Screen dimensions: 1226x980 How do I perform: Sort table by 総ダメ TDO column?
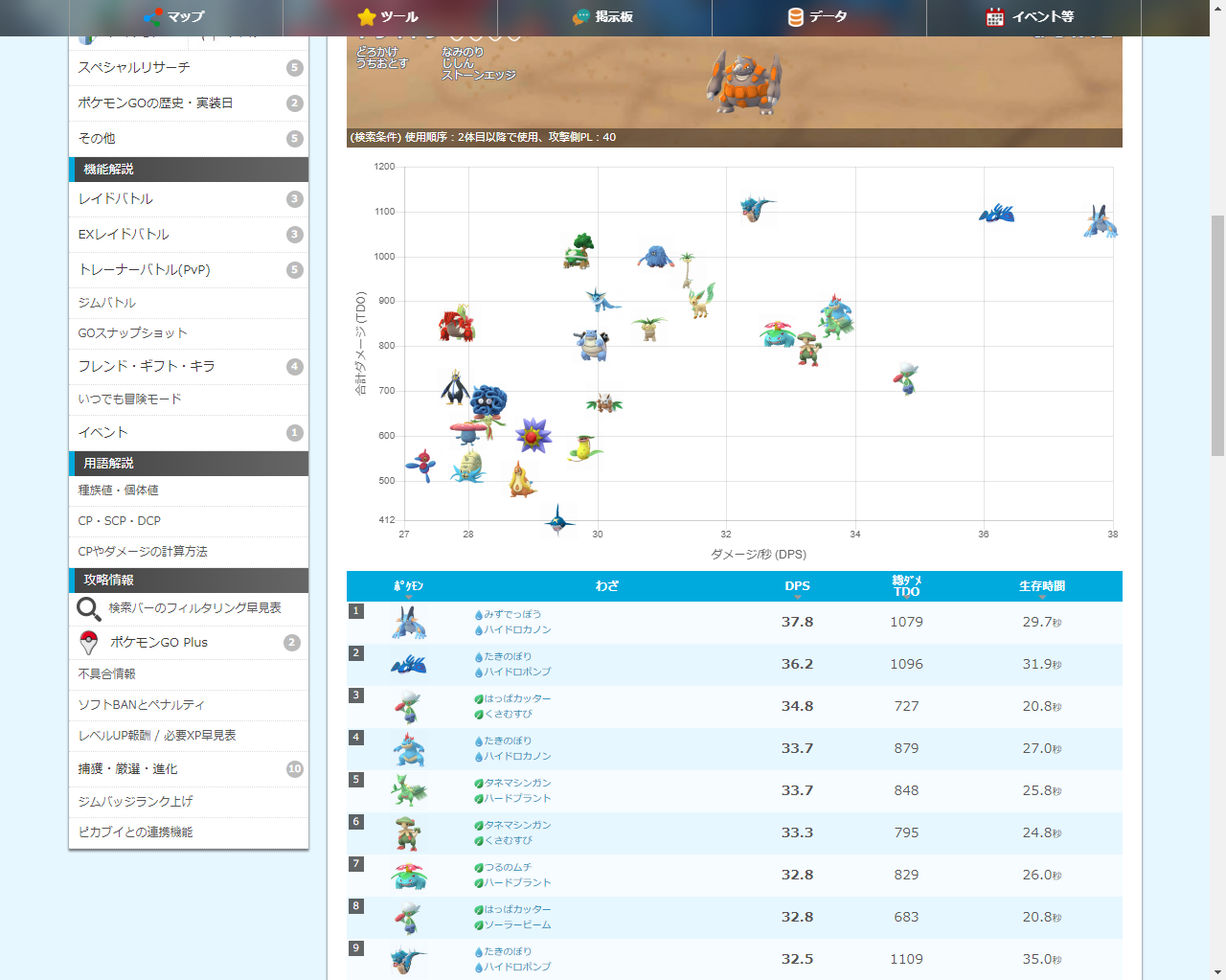click(x=907, y=586)
